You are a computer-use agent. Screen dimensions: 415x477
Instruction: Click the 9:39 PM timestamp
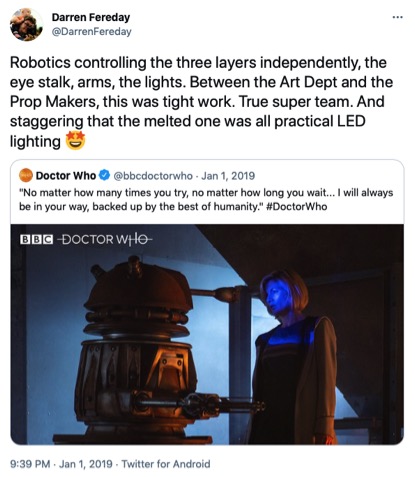coord(30,464)
